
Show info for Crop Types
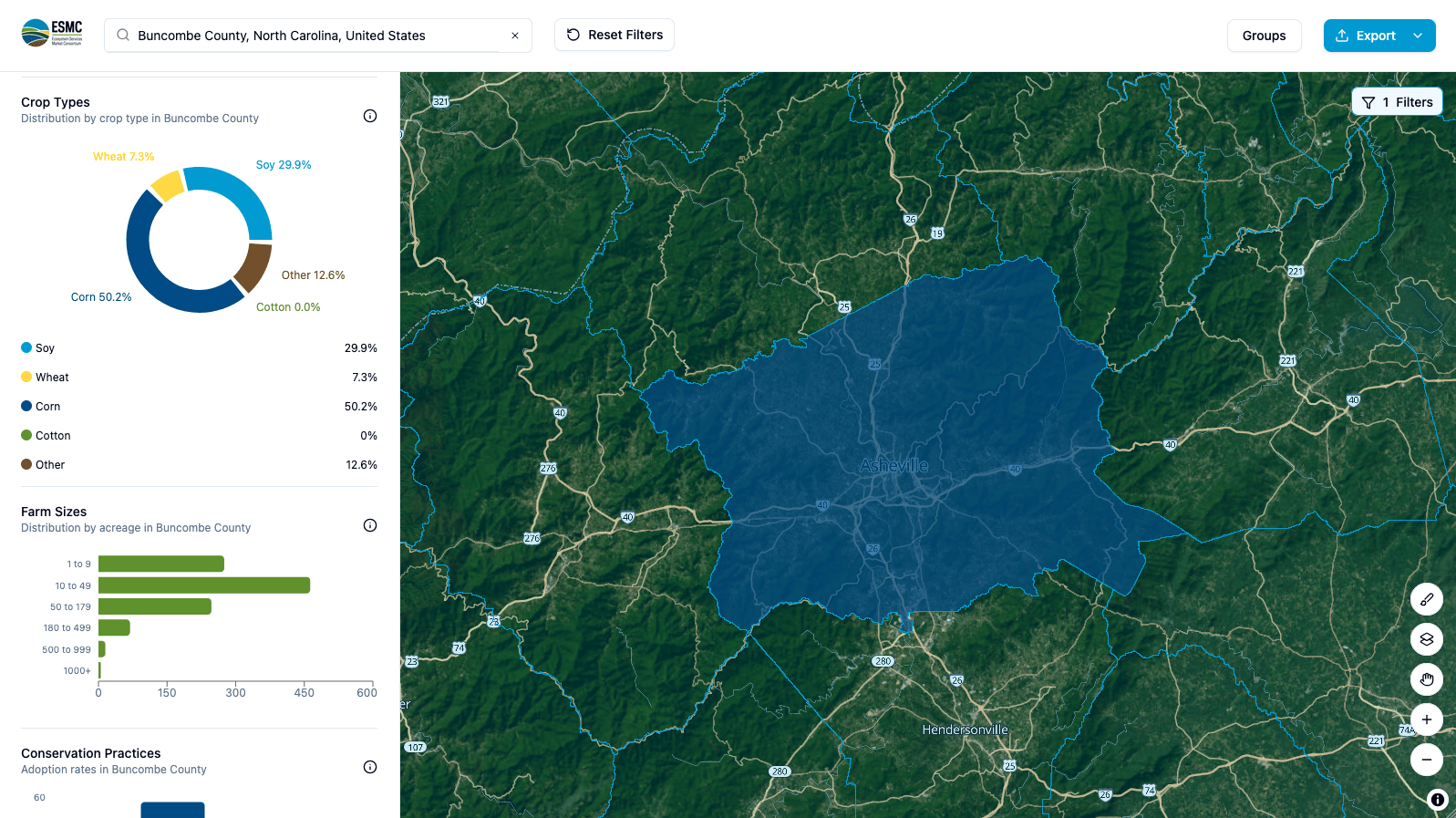[370, 116]
